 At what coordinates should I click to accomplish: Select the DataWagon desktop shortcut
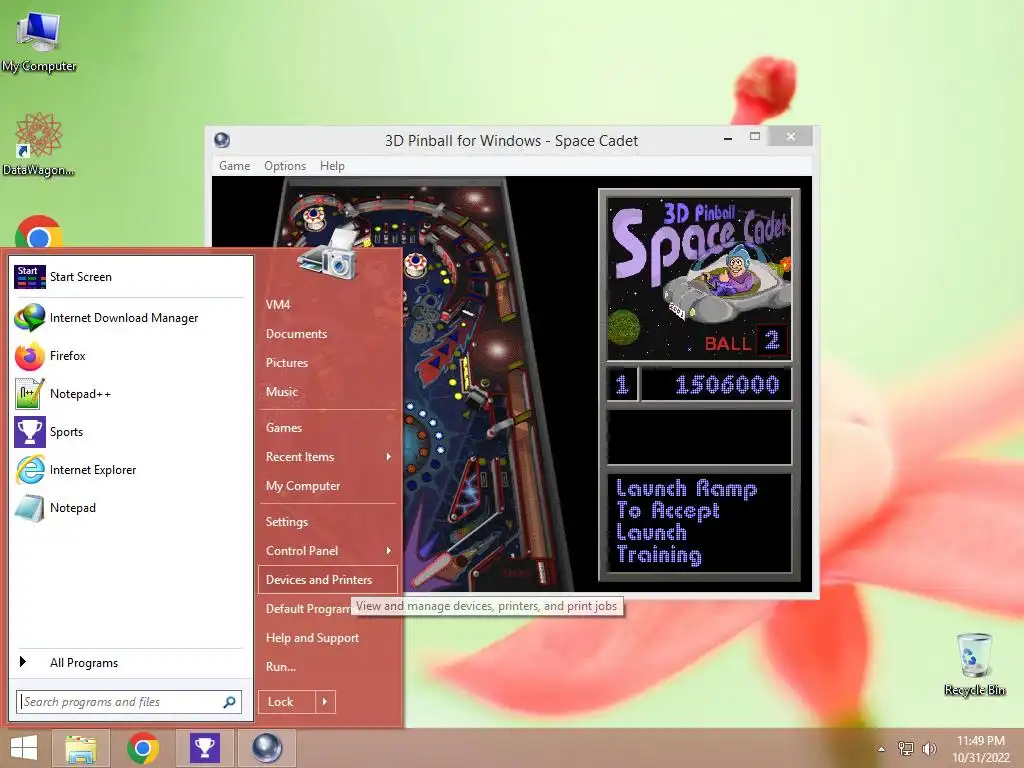click(x=38, y=144)
